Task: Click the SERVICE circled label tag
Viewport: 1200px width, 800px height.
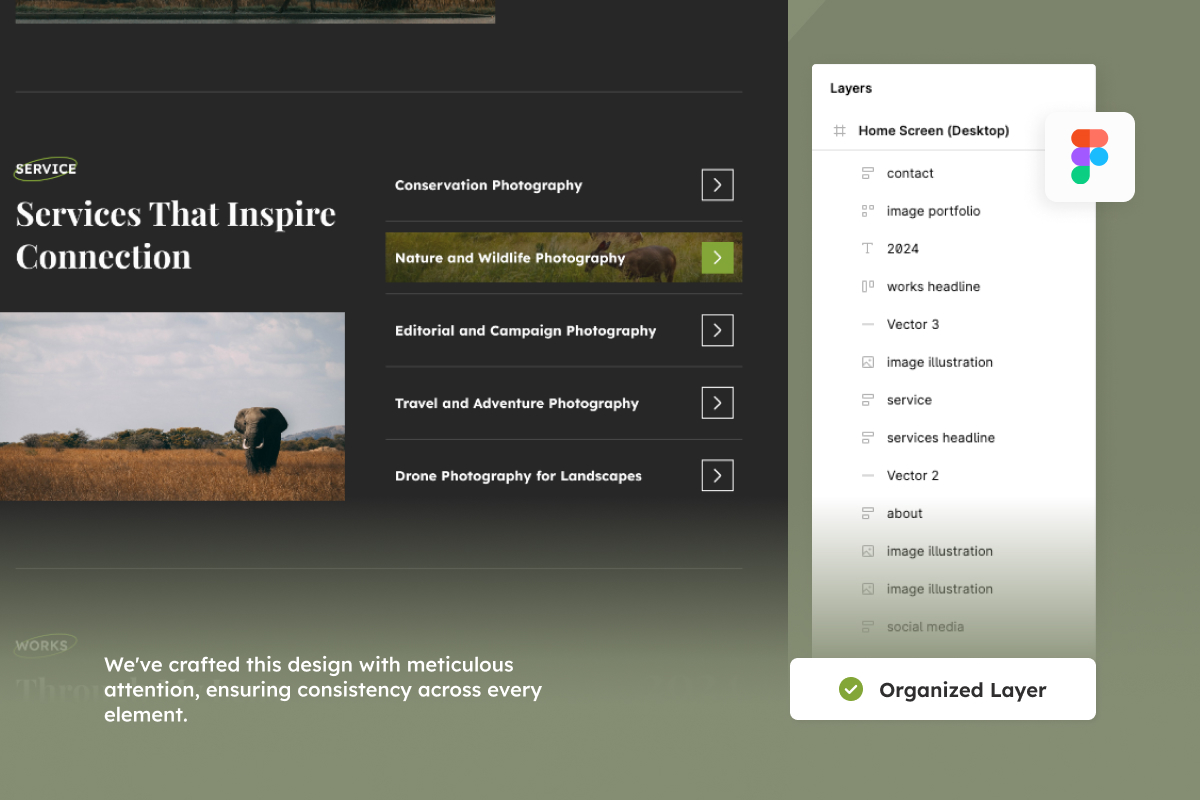Action: [46, 169]
